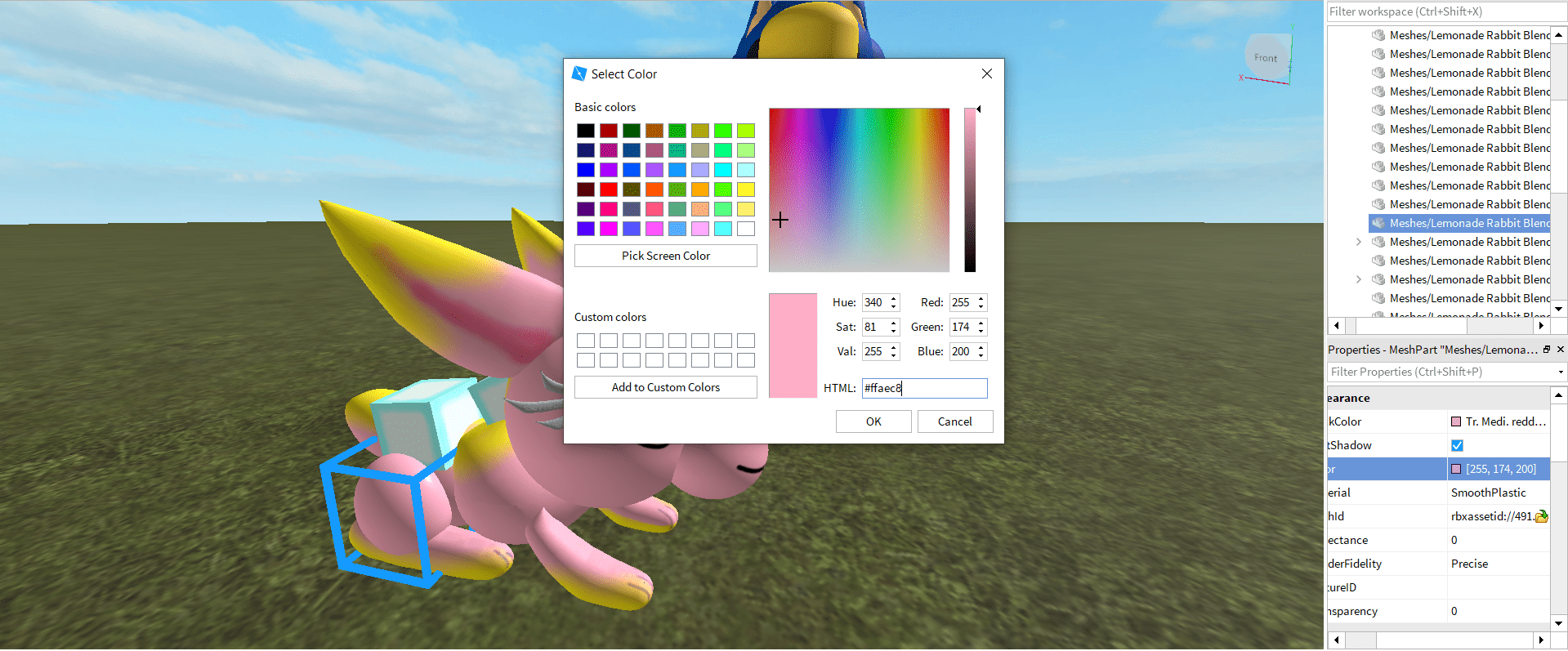Increase Hue with its up arrow
Image resolution: width=1568 pixels, height=651 pixels.
894,298
